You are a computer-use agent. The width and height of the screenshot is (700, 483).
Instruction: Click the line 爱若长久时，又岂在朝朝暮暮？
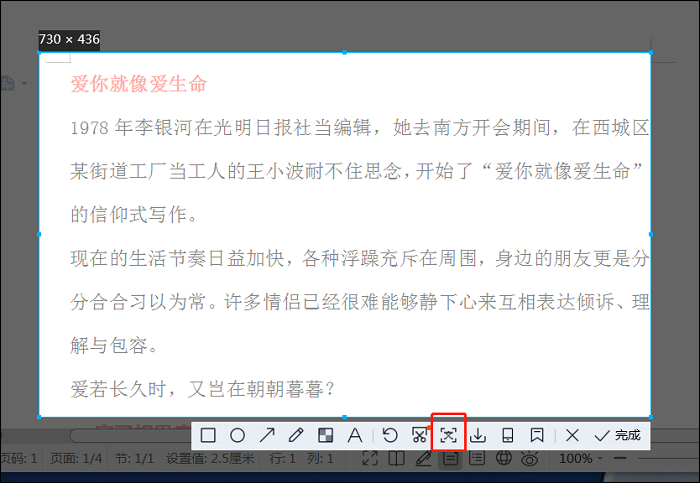(203, 389)
